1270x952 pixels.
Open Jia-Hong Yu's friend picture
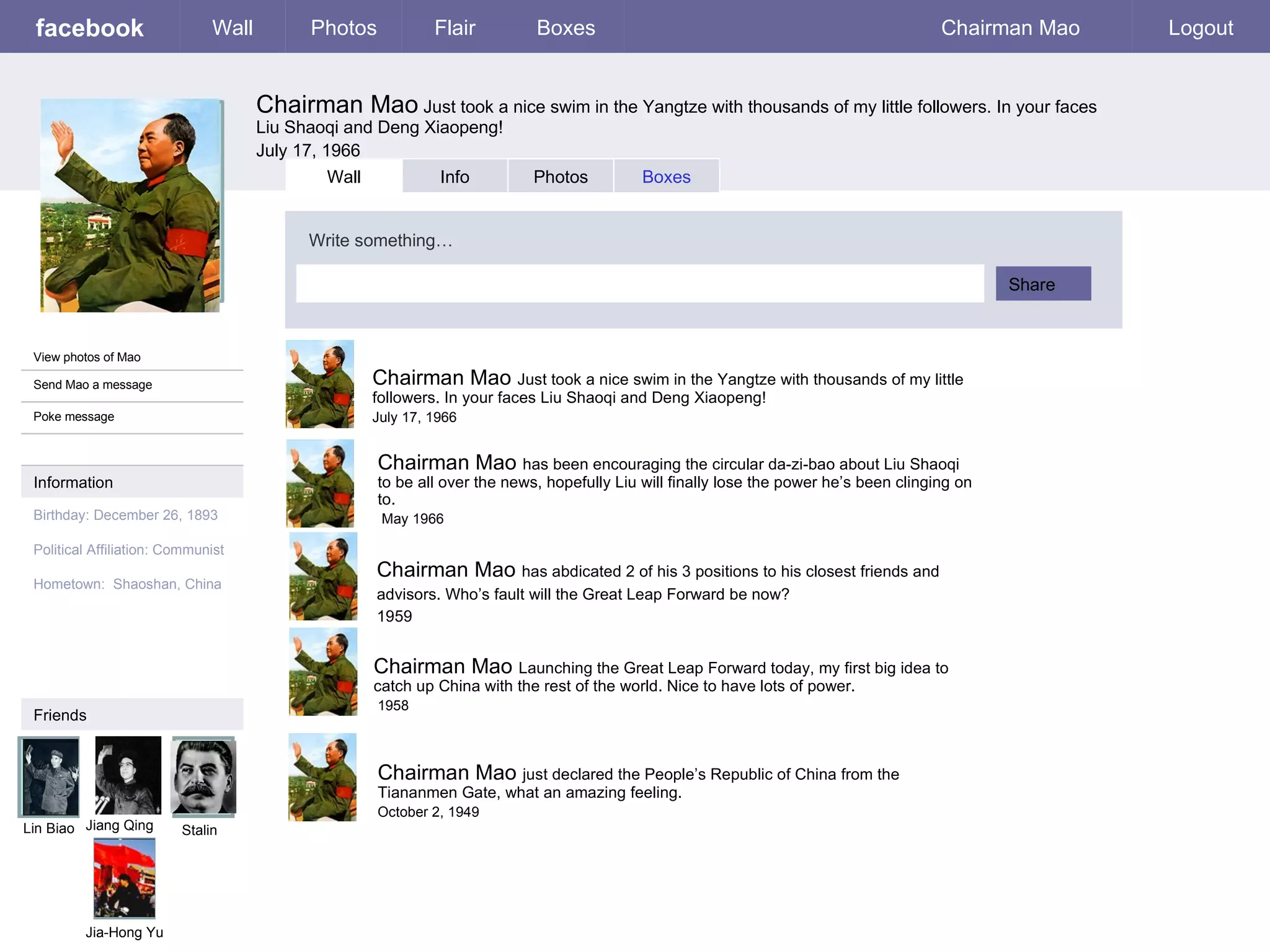124,878
